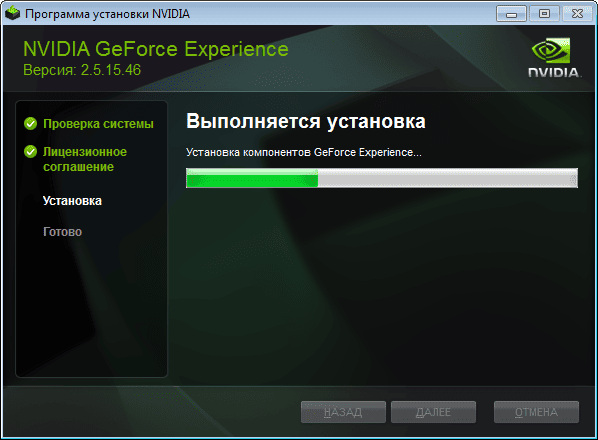This screenshot has height=440, width=598.
Task: Select the Готово step
Action: [x=63, y=232]
